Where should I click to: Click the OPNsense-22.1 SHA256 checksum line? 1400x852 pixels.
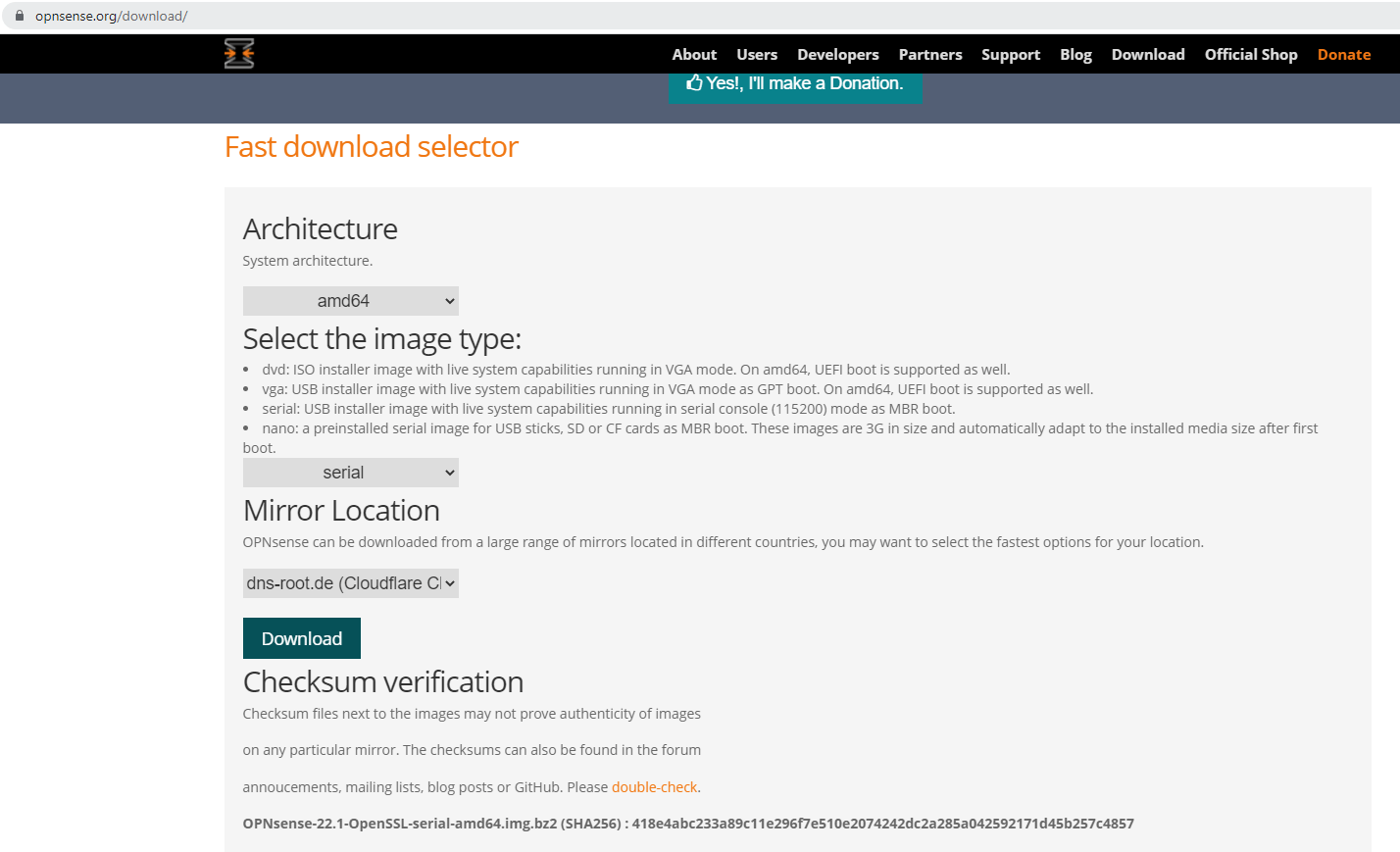click(688, 824)
